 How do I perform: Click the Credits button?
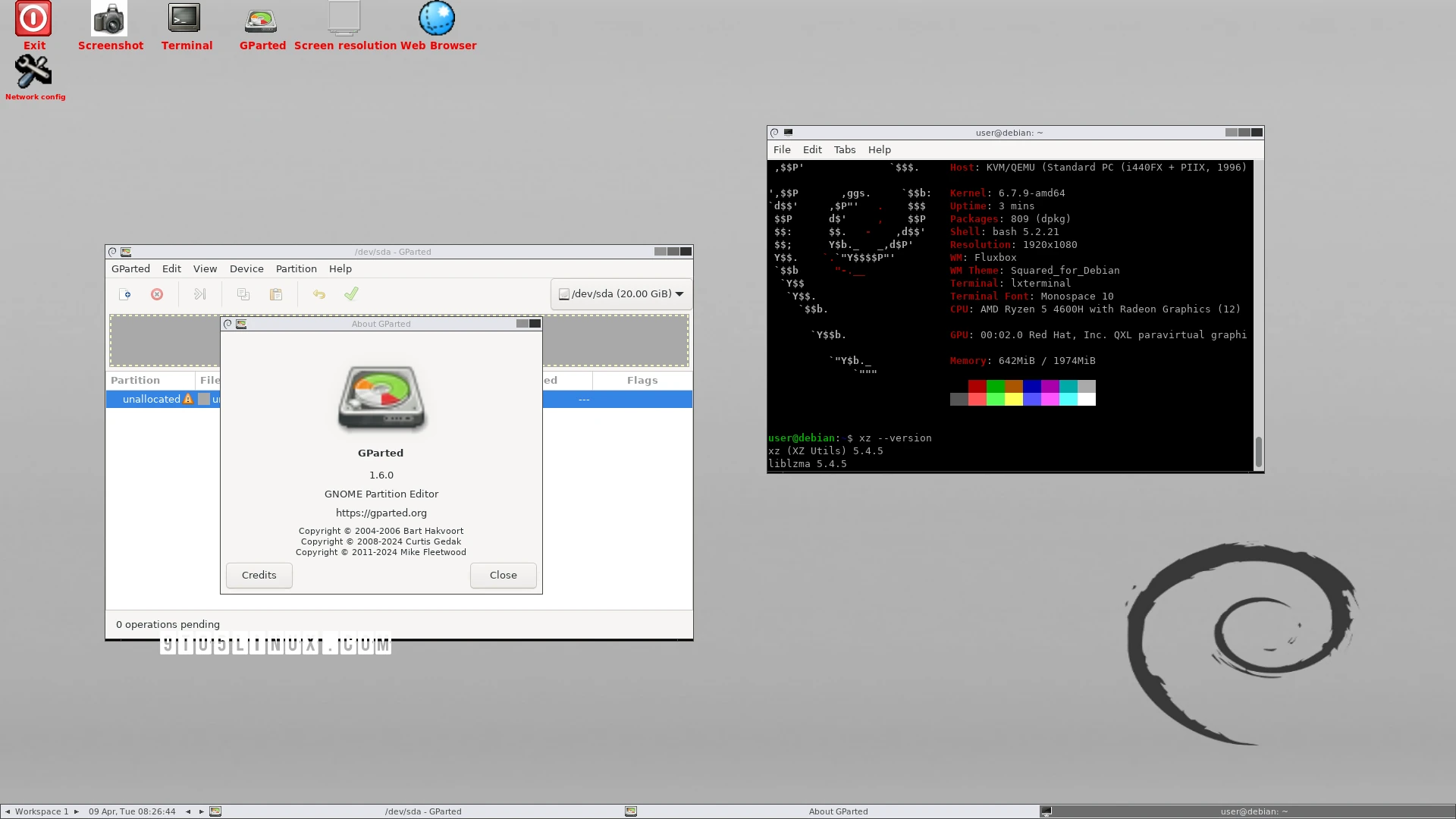click(x=259, y=576)
